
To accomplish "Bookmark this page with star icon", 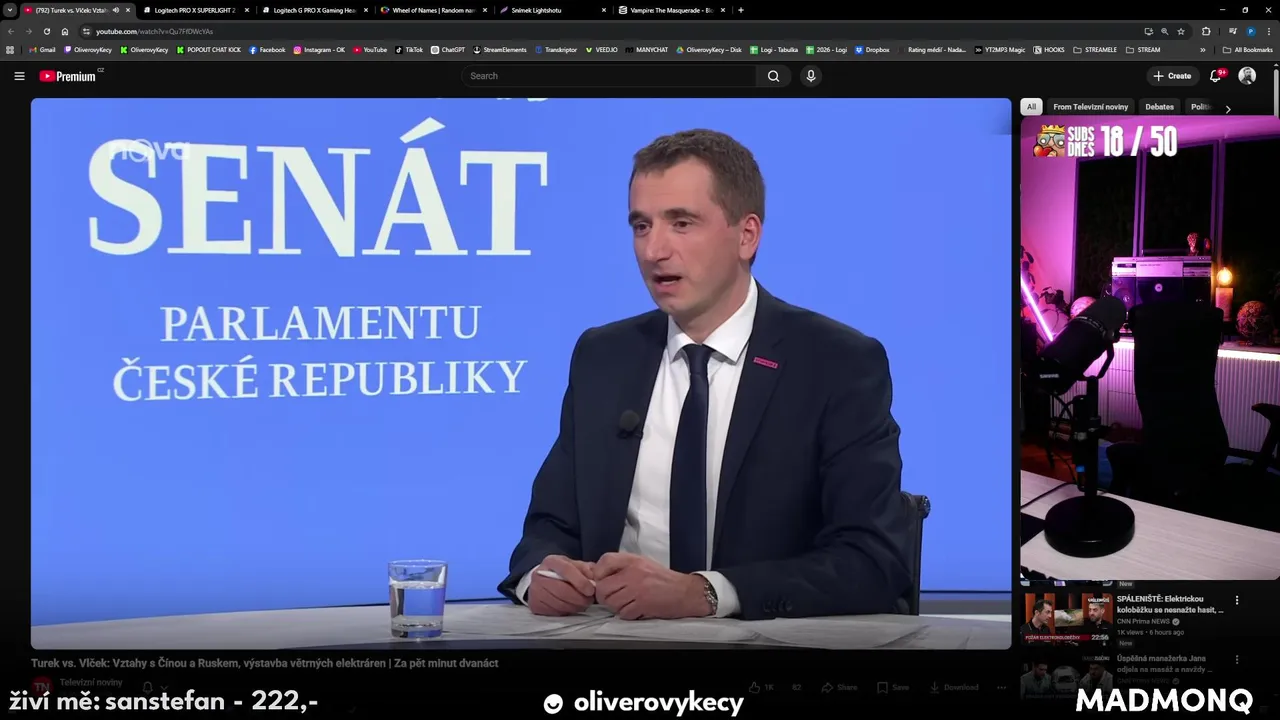I will click(1181, 31).
